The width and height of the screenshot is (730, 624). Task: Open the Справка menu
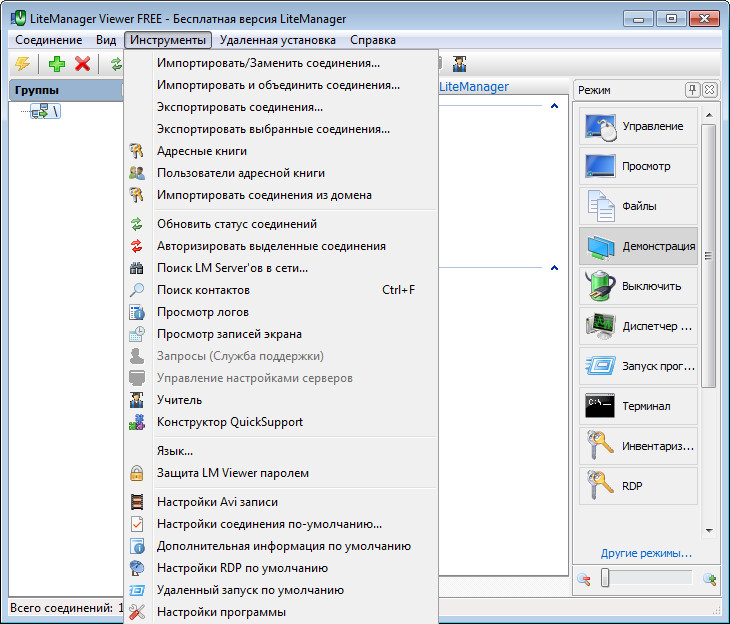point(372,40)
